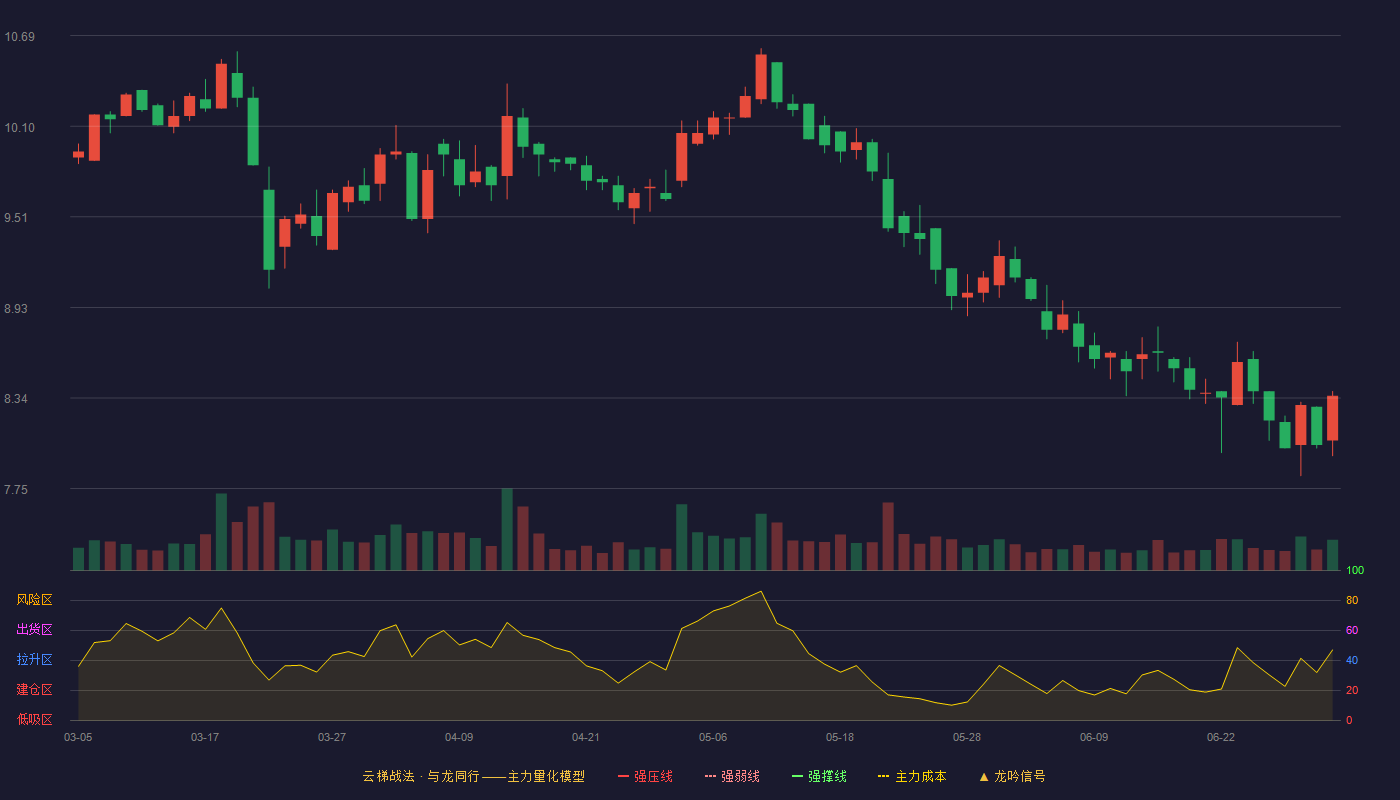1400x800 pixels.
Task: Click the 05-06 date axis label
Action: point(713,737)
